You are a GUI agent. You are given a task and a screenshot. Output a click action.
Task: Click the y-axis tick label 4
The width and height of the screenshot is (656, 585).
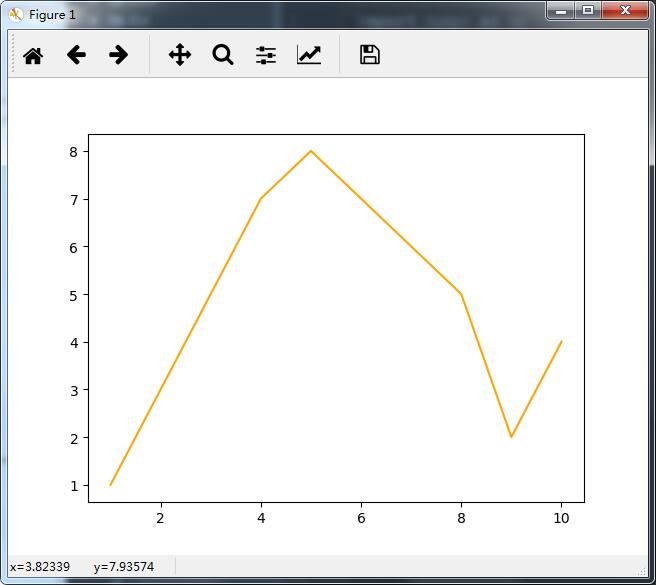point(74,343)
